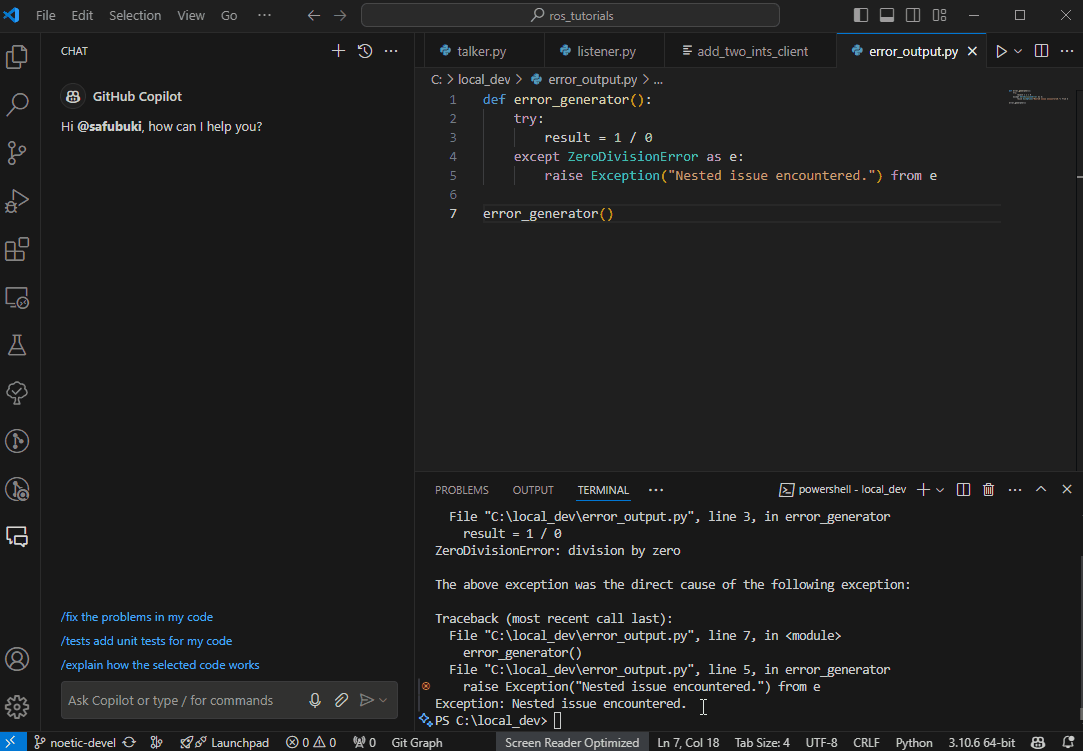Screen dimensions: 1083x751
Task: Synchronize changes icon in status bar
Action: click(x=129, y=742)
